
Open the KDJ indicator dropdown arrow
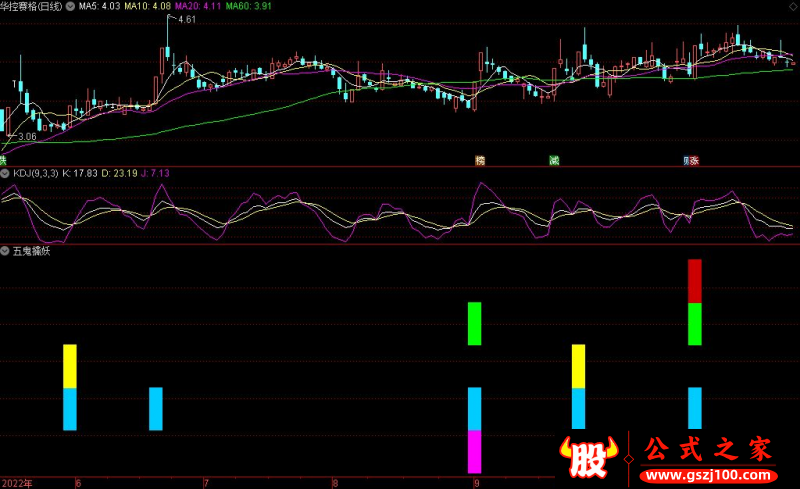click(6, 172)
